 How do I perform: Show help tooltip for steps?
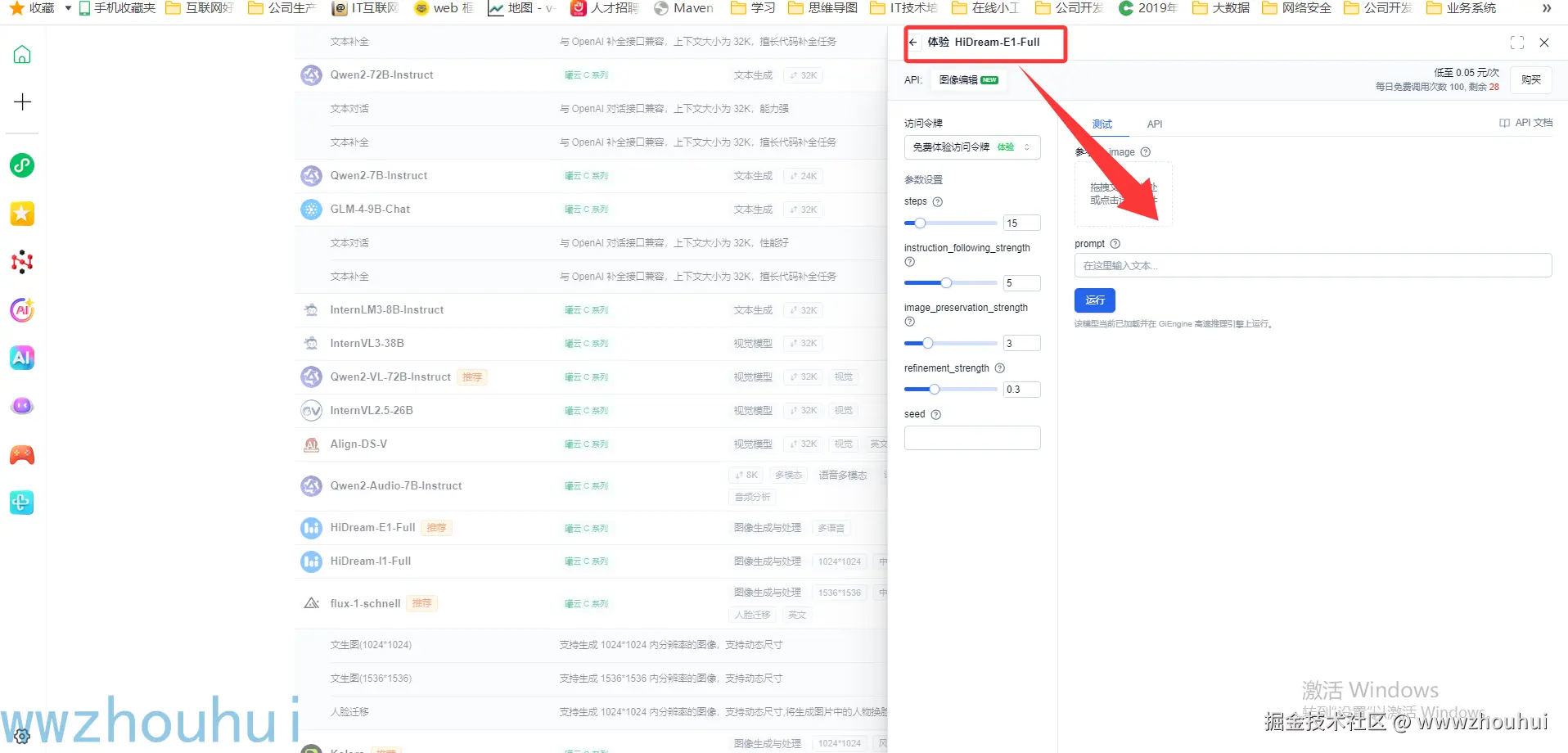(x=938, y=202)
